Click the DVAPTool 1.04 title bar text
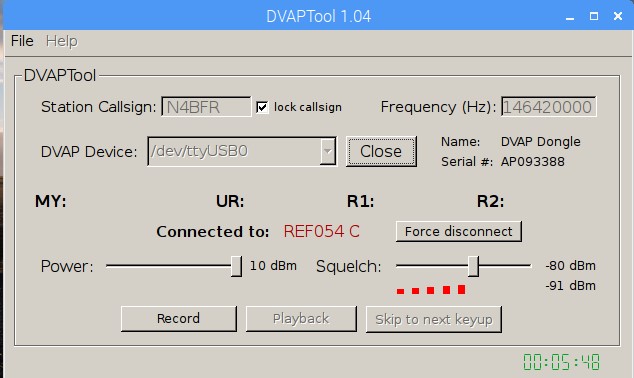 319,17
